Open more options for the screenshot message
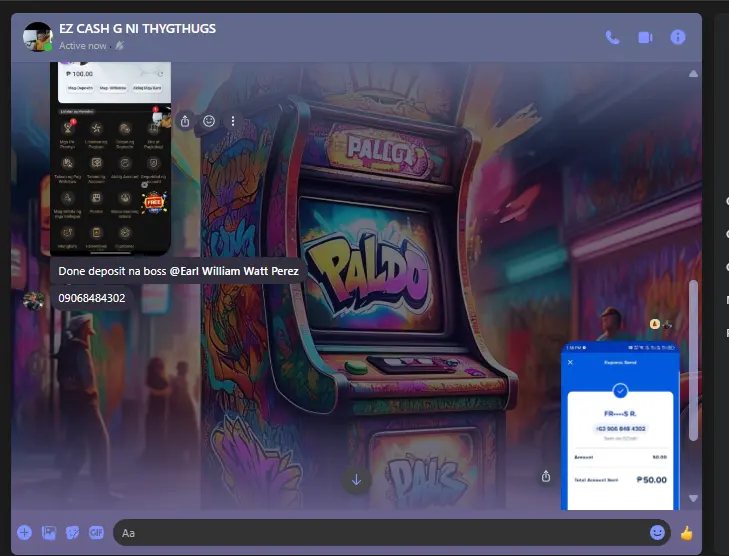Screen dimensions: 729x556 [x=232, y=121]
